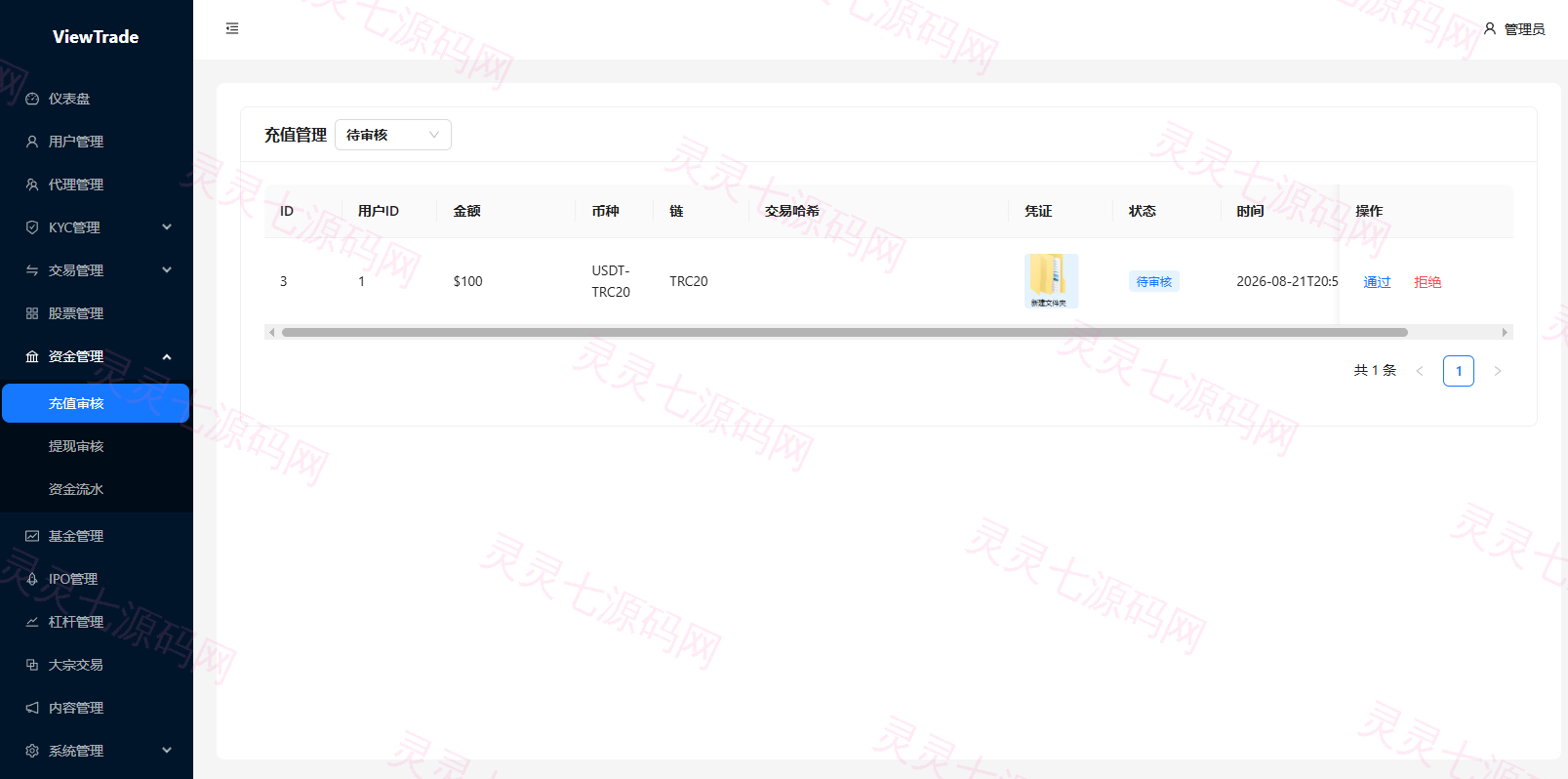Click the 大宗交易 block icon
This screenshot has height=779, width=1568.
click(32, 665)
